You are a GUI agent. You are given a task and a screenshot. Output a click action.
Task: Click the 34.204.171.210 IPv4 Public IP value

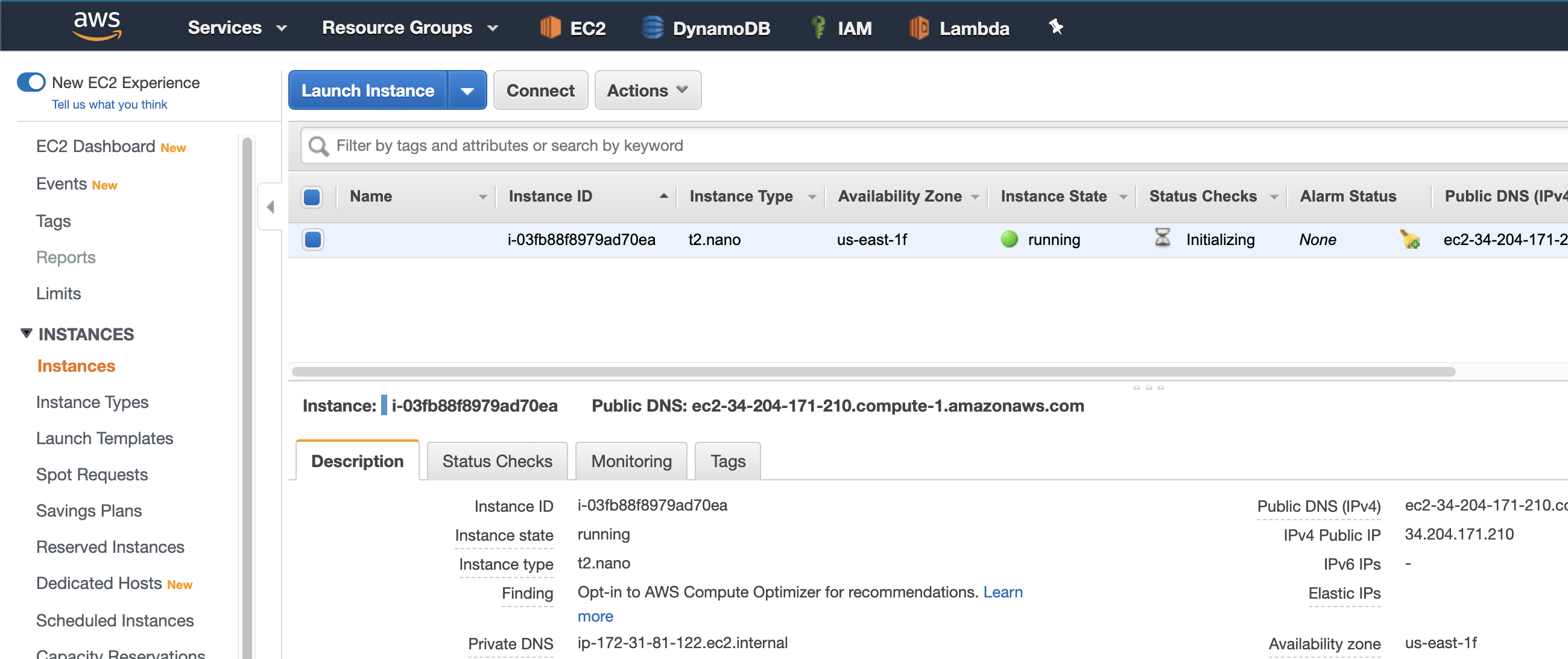1458,534
